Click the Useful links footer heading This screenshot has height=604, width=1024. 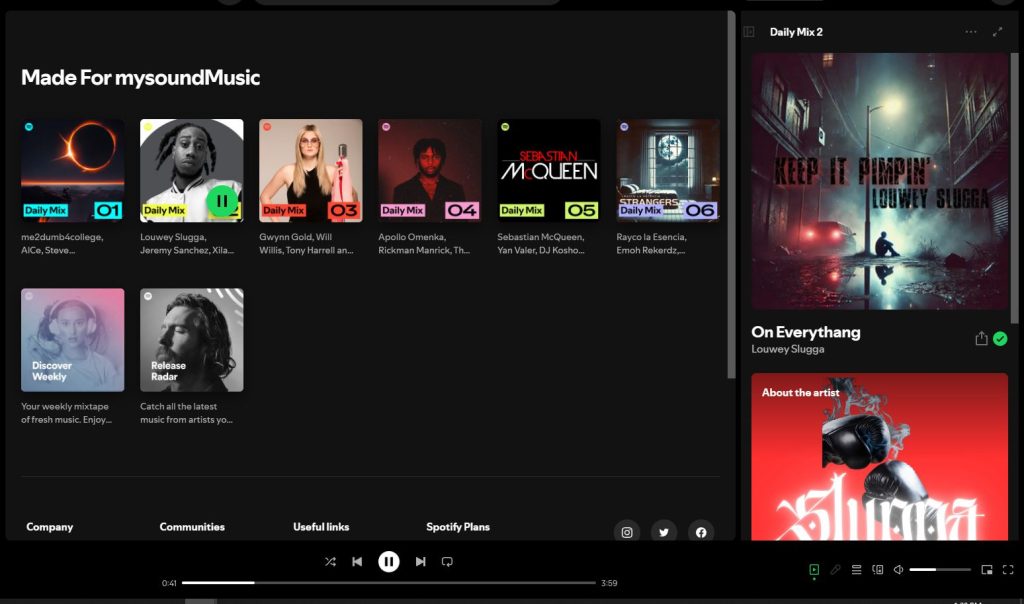coord(321,527)
